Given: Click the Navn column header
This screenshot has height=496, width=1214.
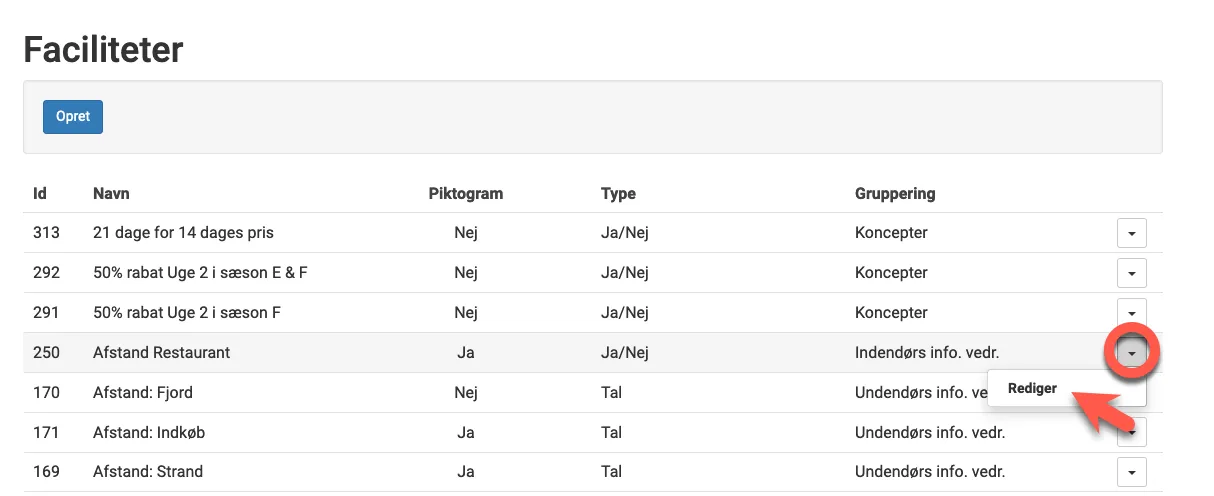Looking at the screenshot, I should point(111,193).
